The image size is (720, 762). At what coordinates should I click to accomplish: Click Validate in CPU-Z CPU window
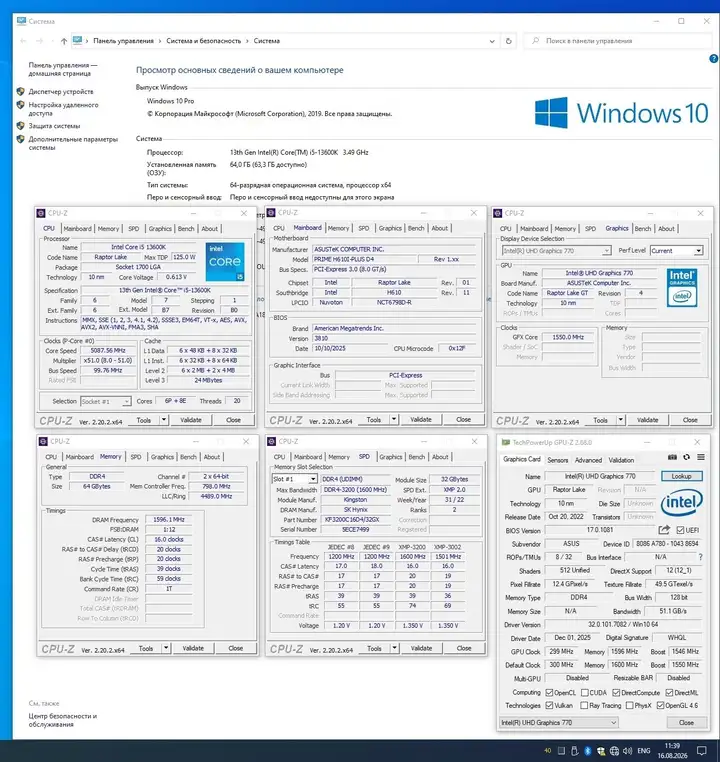click(191, 420)
